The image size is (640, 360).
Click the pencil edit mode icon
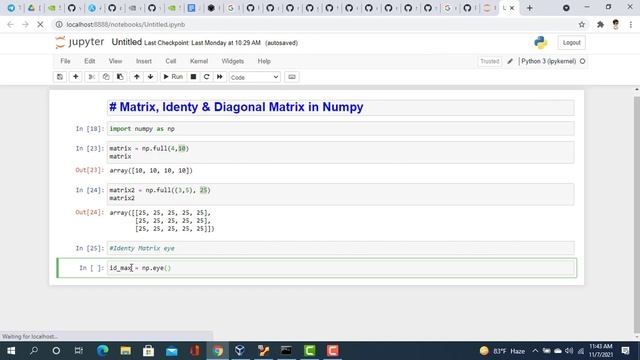coord(510,61)
